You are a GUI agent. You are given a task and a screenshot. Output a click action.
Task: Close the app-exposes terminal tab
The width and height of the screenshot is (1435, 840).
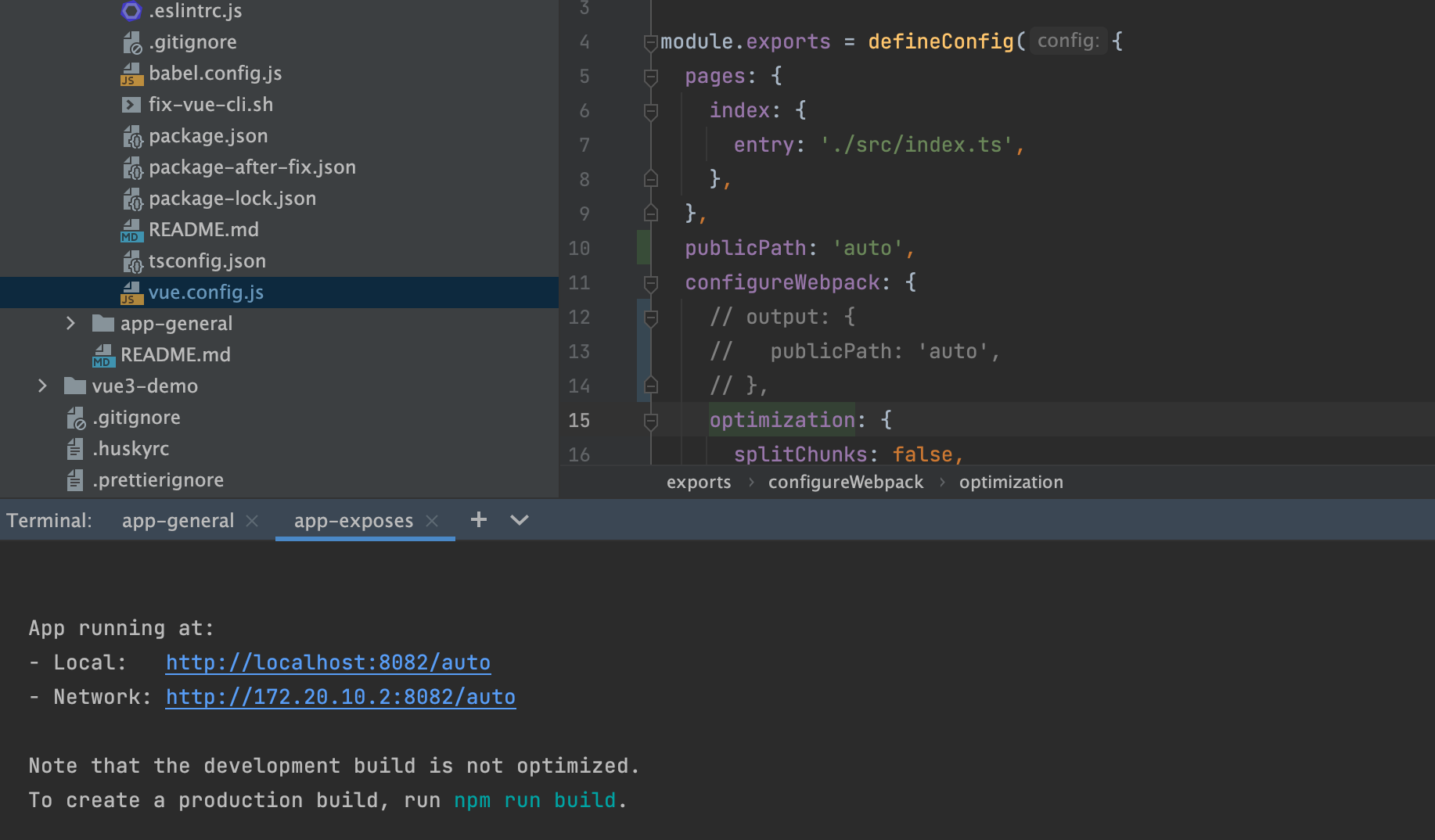[432, 521]
